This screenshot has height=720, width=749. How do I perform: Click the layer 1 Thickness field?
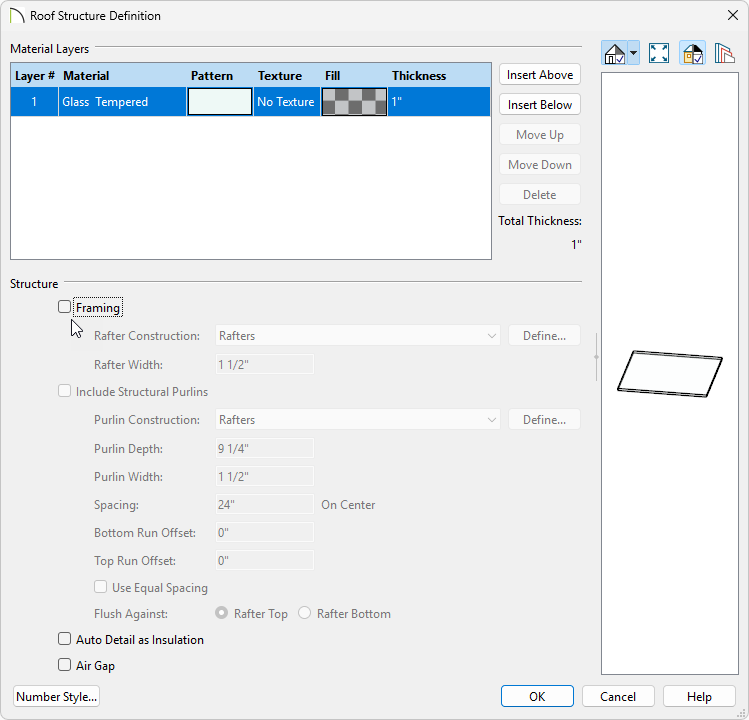tap(438, 102)
